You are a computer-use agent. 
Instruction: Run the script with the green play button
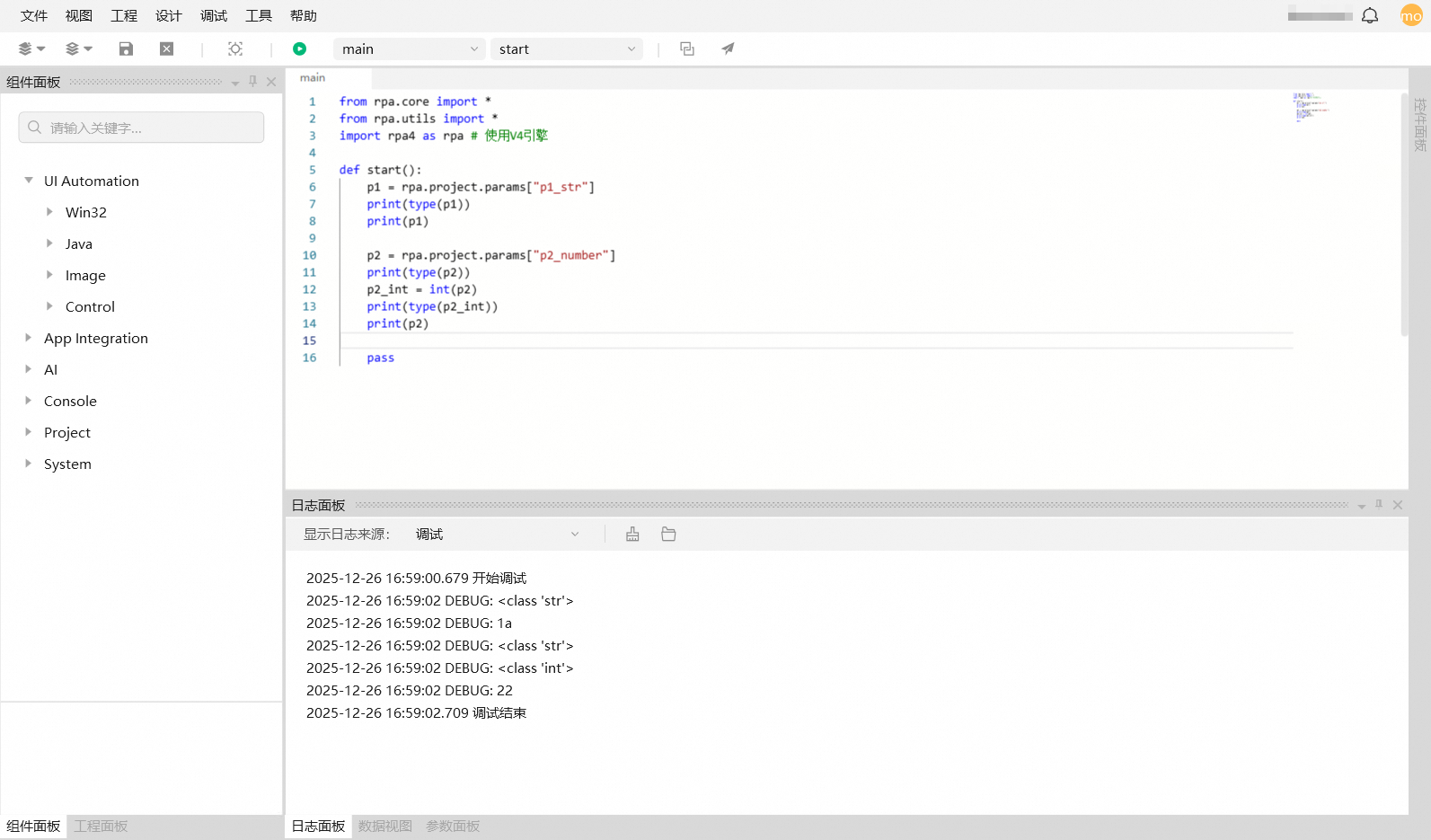coord(300,49)
